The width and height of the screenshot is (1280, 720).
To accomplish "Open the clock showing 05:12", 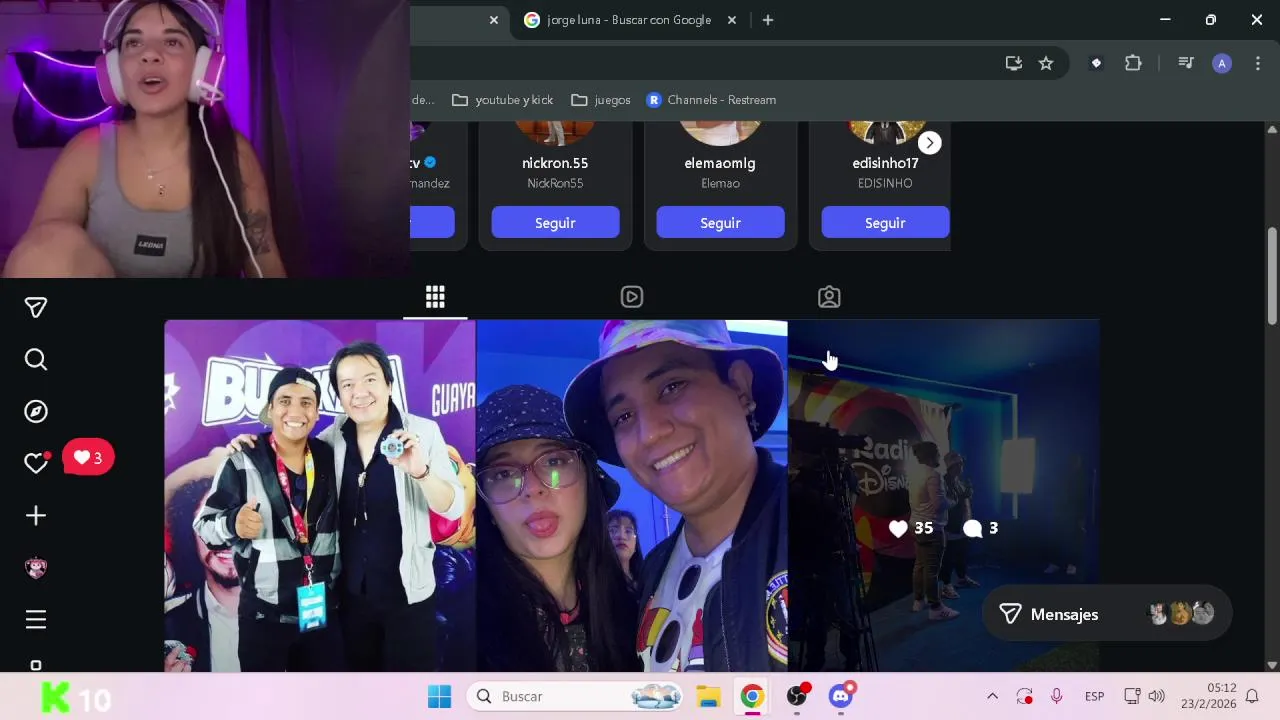I will [1208, 696].
